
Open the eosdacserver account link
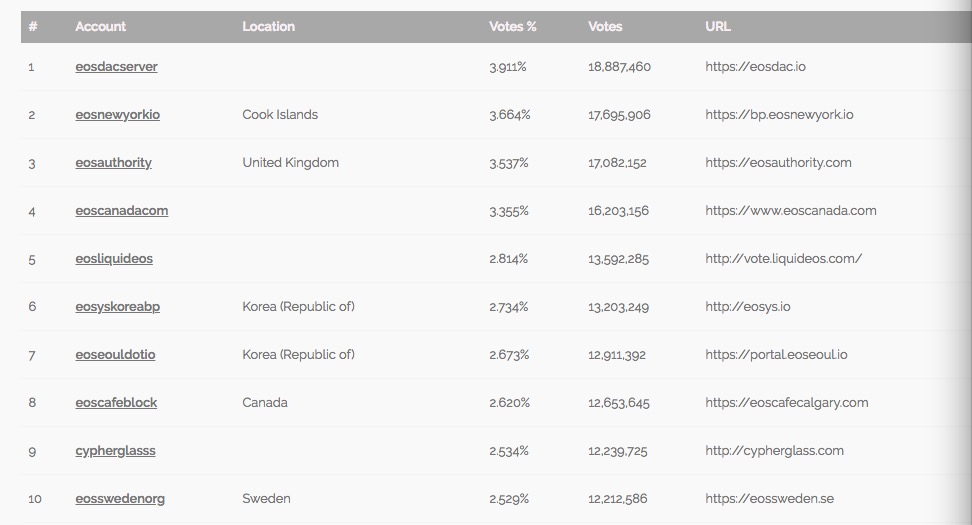(x=116, y=66)
